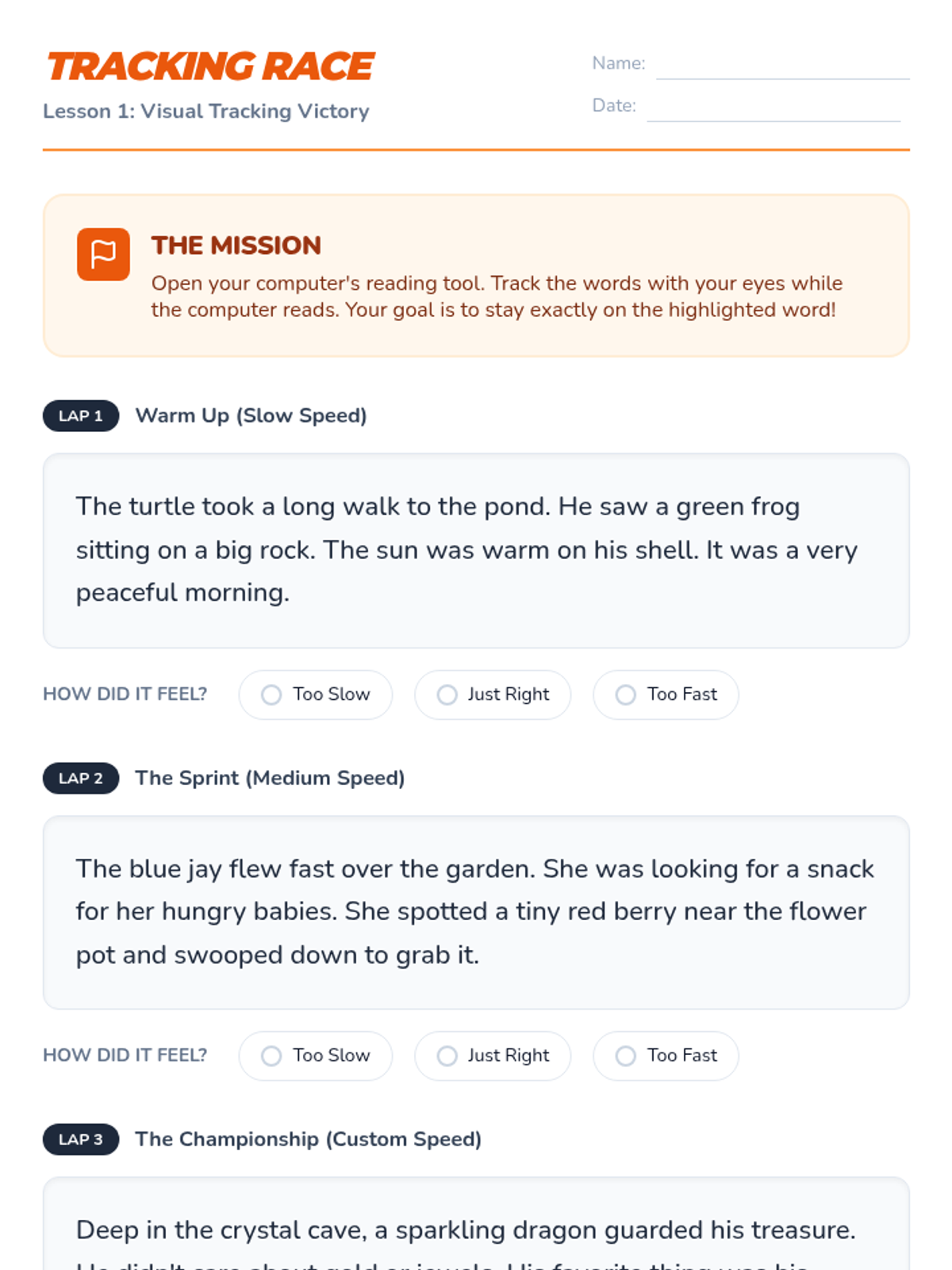Click The Championship (Custom Speed) heading
The image size is (952, 1270).
tap(309, 1140)
